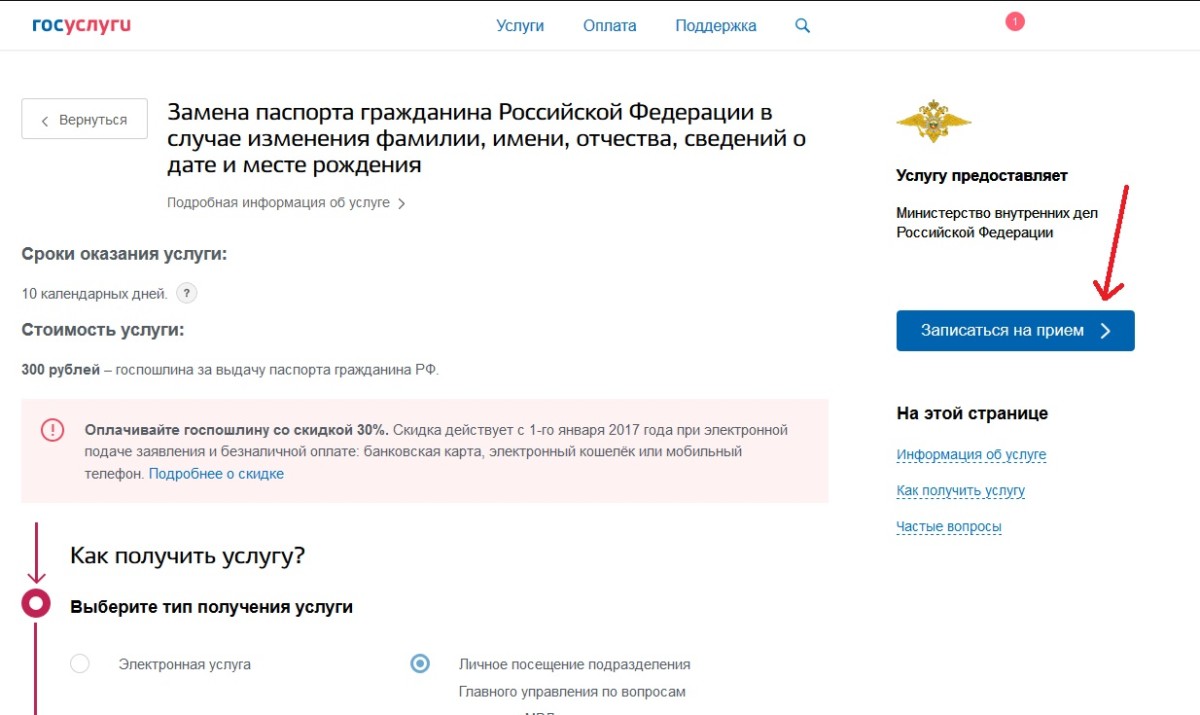Open the Оплата menu
This screenshot has width=1200, height=715.
coord(609,26)
